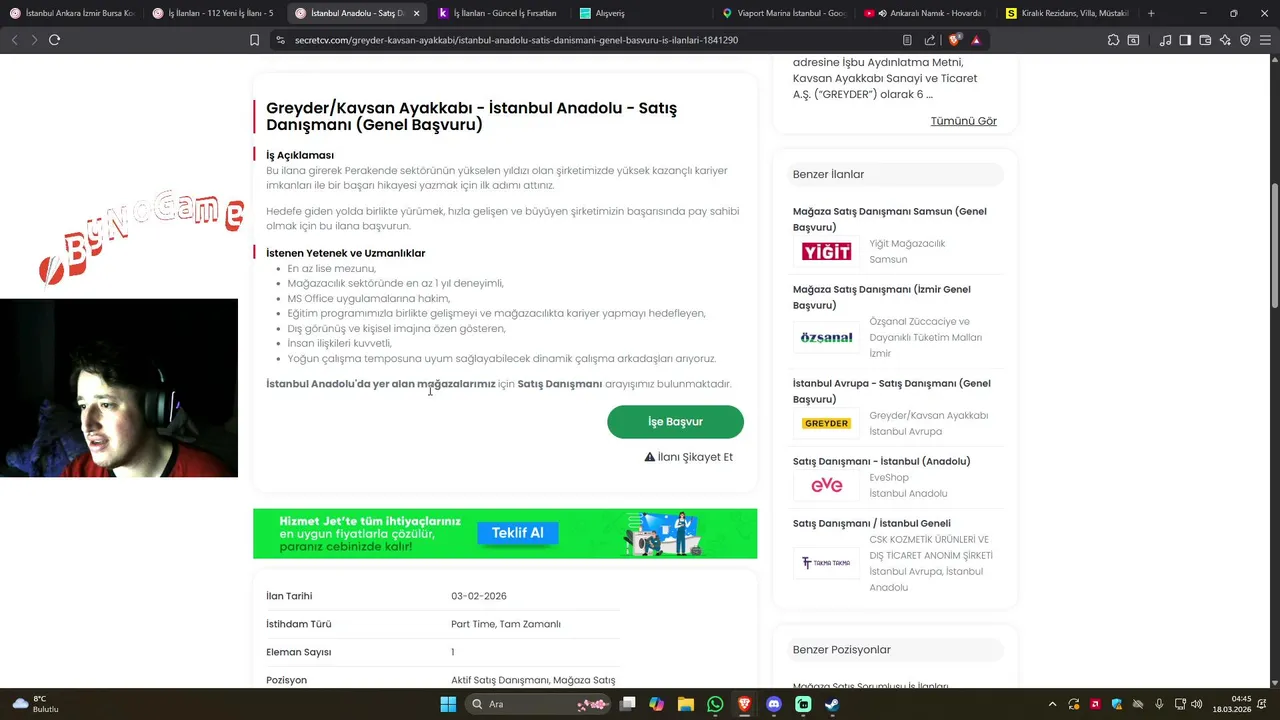1280x720 pixels.
Task: Bookmark this page icon in address bar
Action: click(255, 40)
